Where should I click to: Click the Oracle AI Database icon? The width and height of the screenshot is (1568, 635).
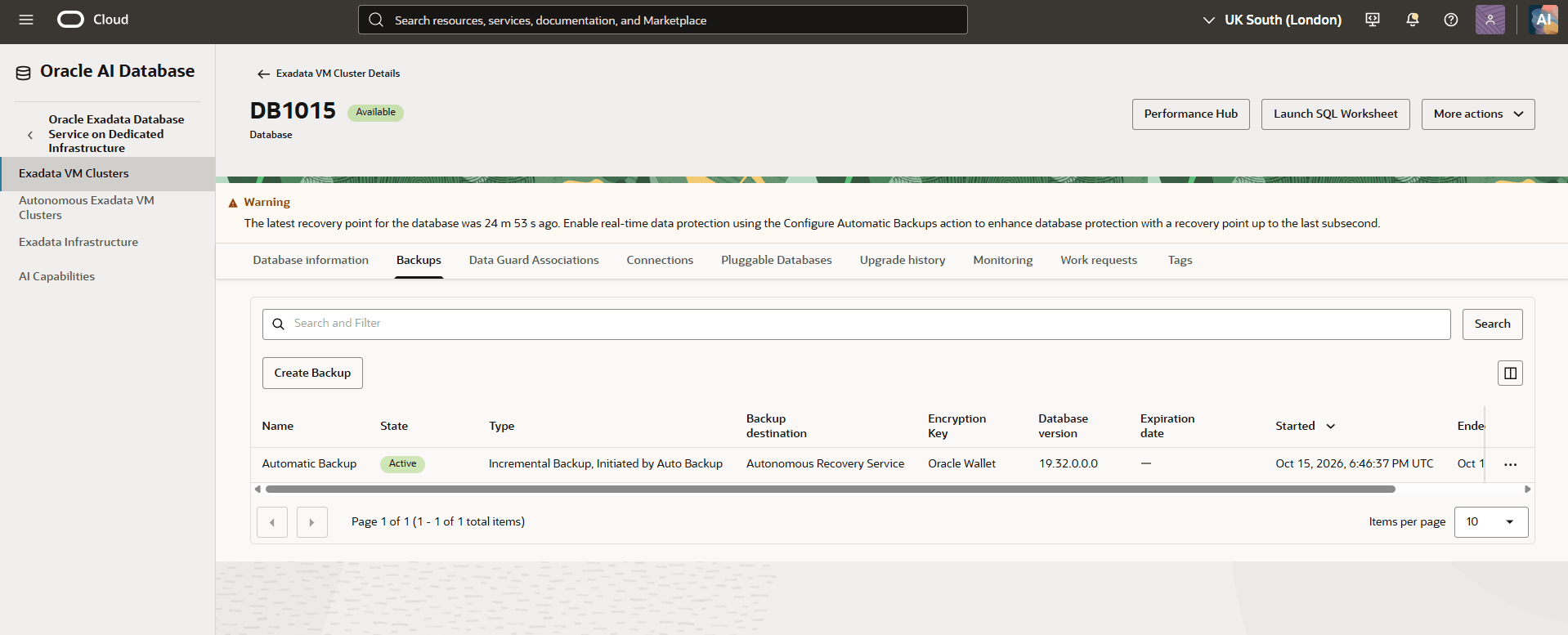24,73
